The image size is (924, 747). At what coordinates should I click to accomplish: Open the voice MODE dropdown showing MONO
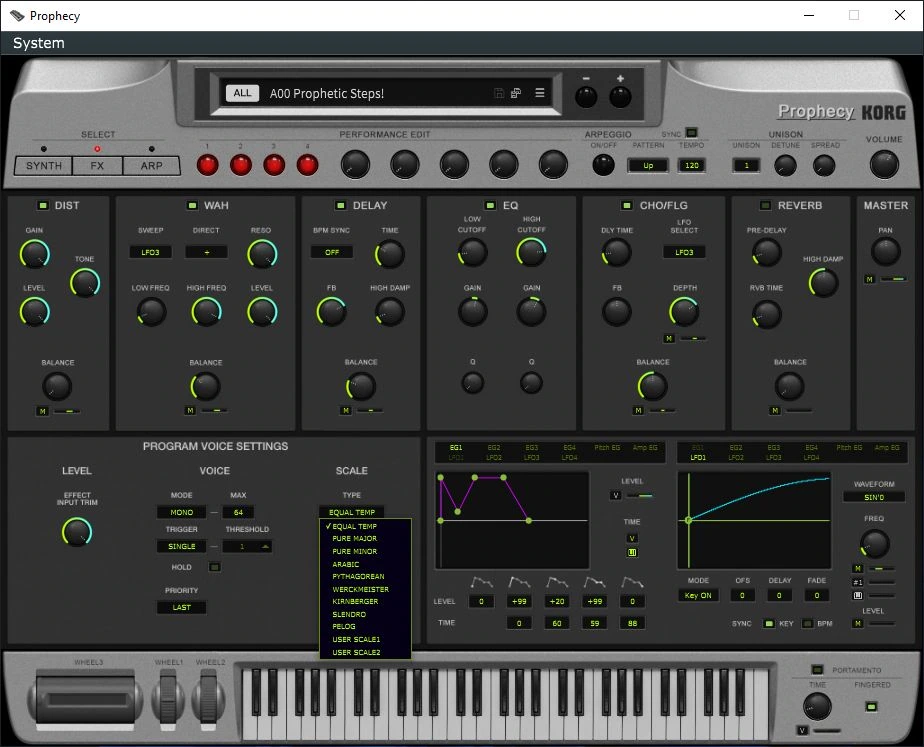point(182,513)
